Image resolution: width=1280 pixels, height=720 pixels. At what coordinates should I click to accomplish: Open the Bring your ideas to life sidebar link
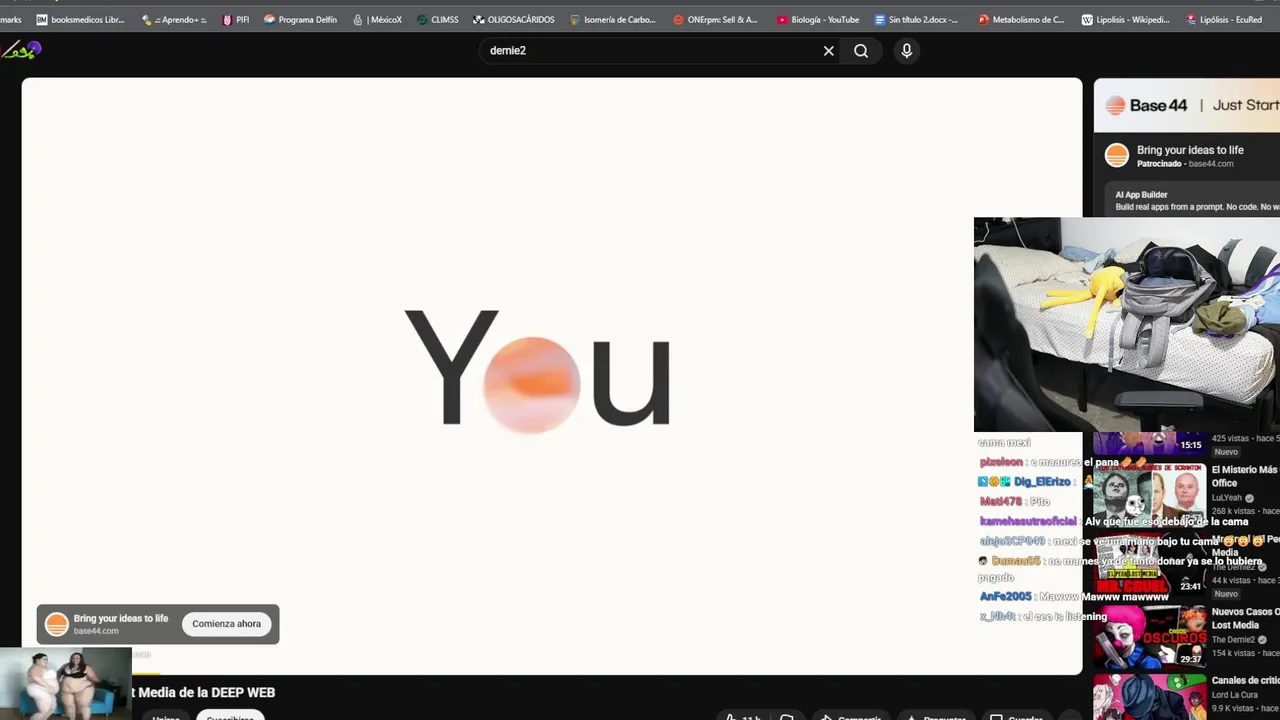[x=1190, y=150]
